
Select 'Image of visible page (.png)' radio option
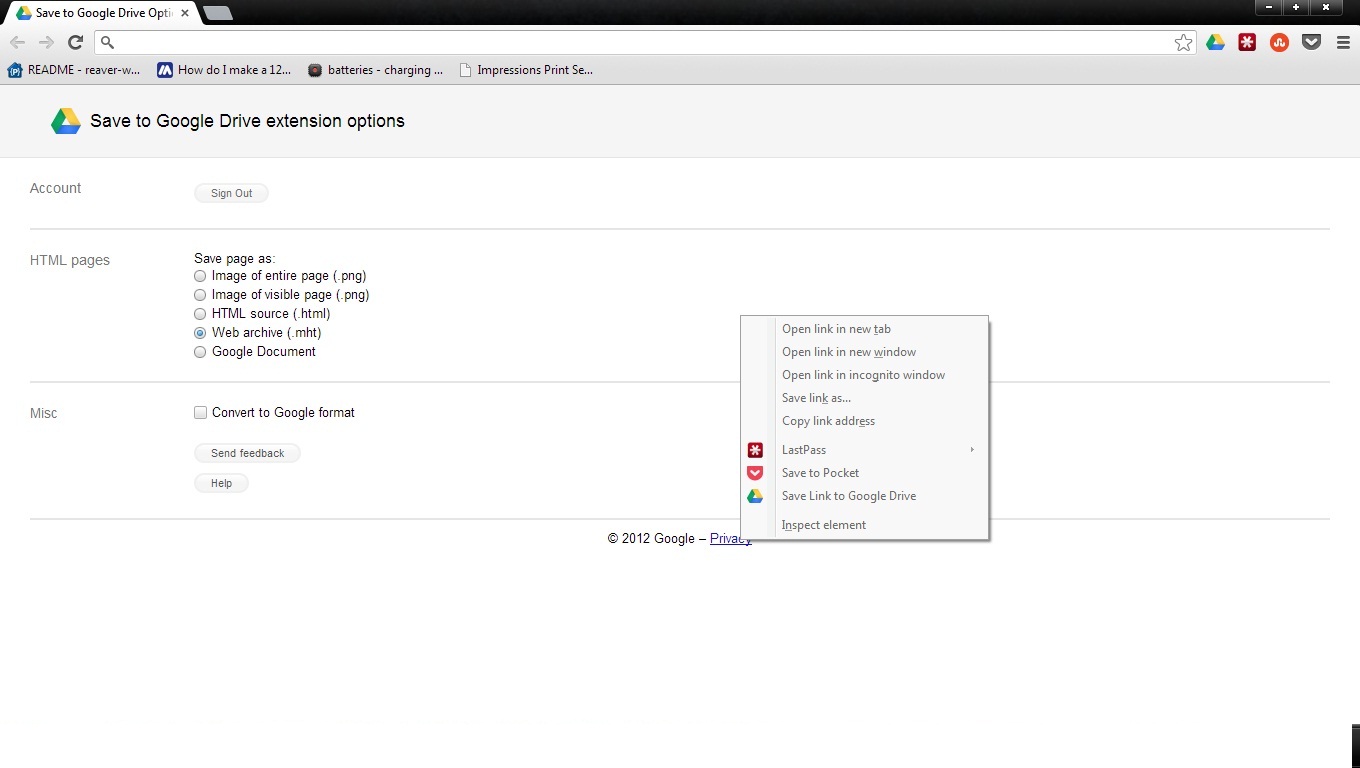[x=200, y=295]
